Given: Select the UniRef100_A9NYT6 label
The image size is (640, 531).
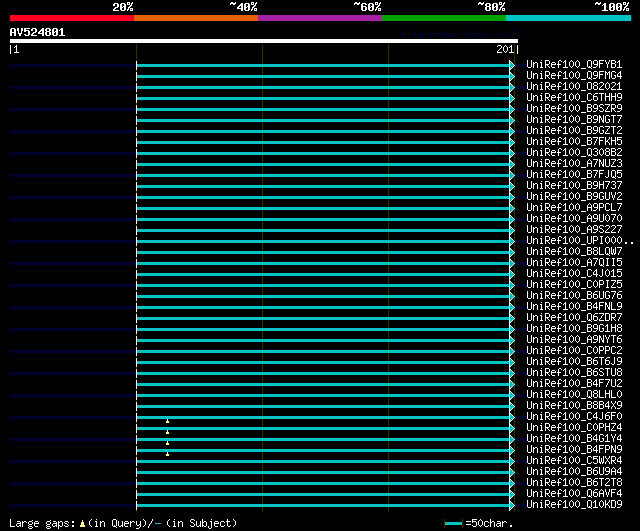Looking at the screenshot, I should [x=574, y=340].
